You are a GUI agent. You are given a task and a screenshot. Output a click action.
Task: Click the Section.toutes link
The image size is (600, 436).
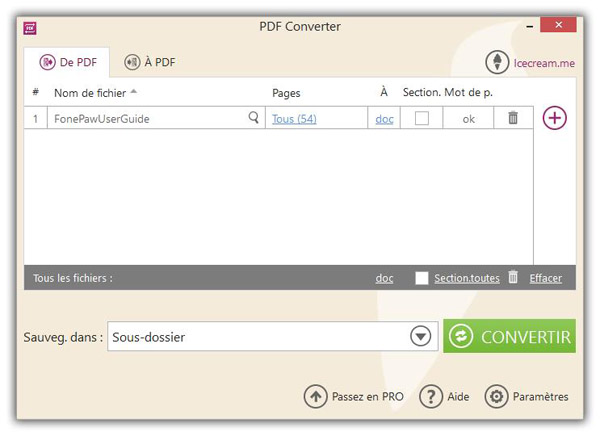[467, 278]
